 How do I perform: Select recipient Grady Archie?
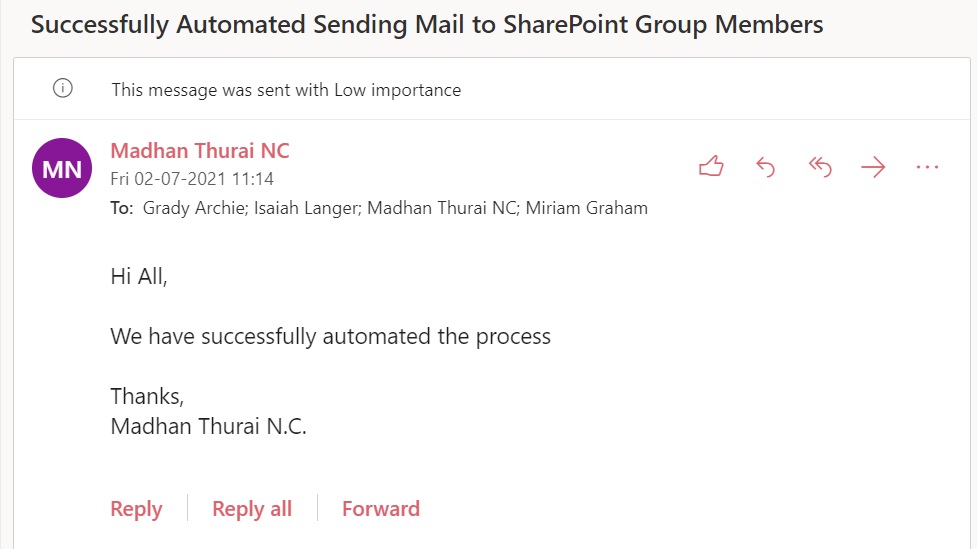[x=186, y=208]
